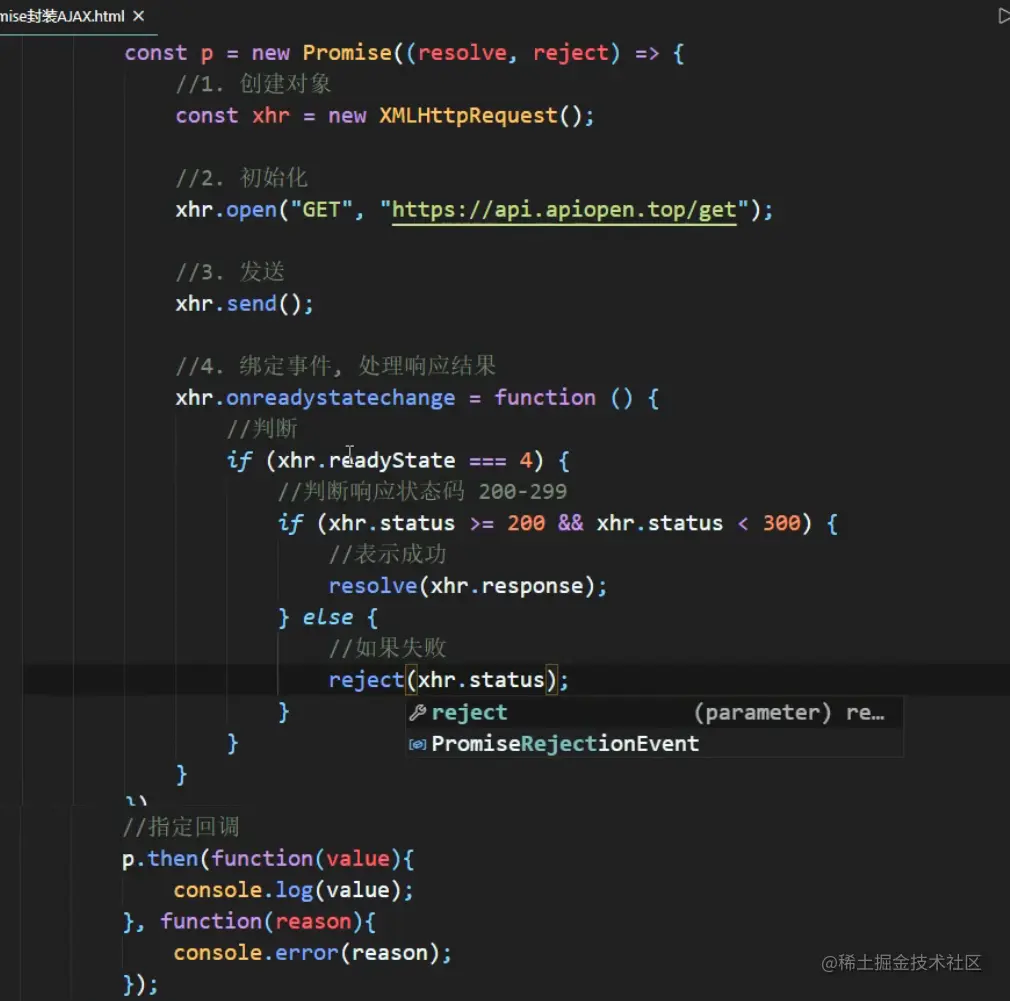Screen dimensions: 1010x1001
Task: Click the //4. 绑定事件 comment line
Action: pos(336,366)
